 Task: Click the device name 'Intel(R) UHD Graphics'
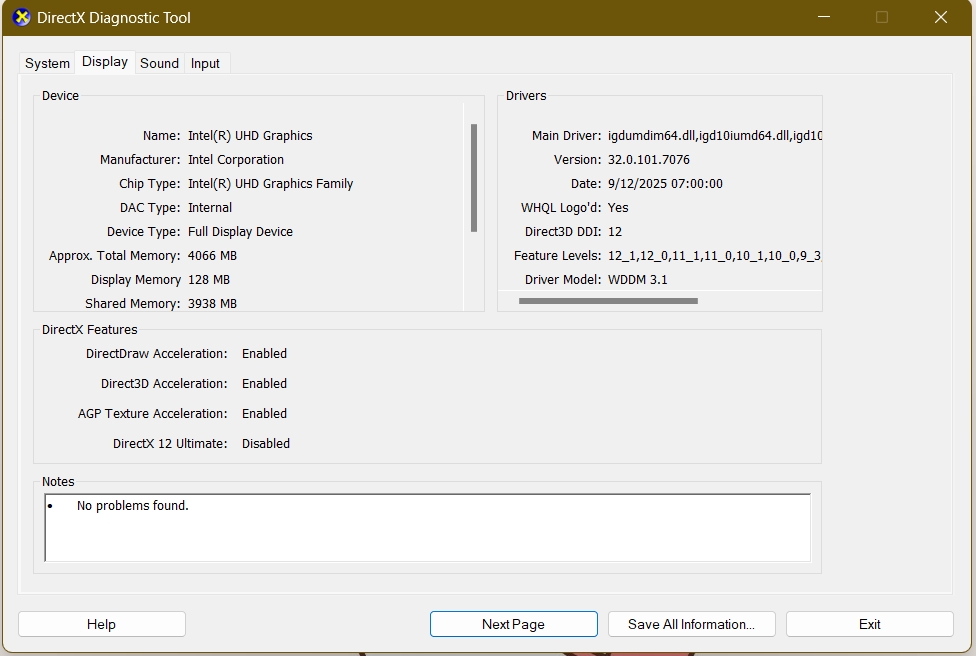point(250,136)
